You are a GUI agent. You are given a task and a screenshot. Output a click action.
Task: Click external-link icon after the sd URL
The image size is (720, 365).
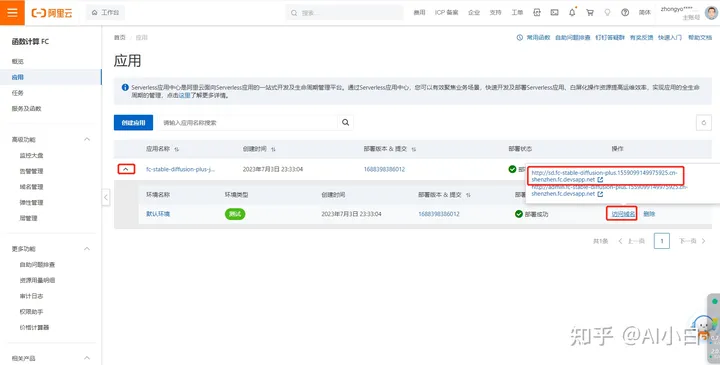600,180
